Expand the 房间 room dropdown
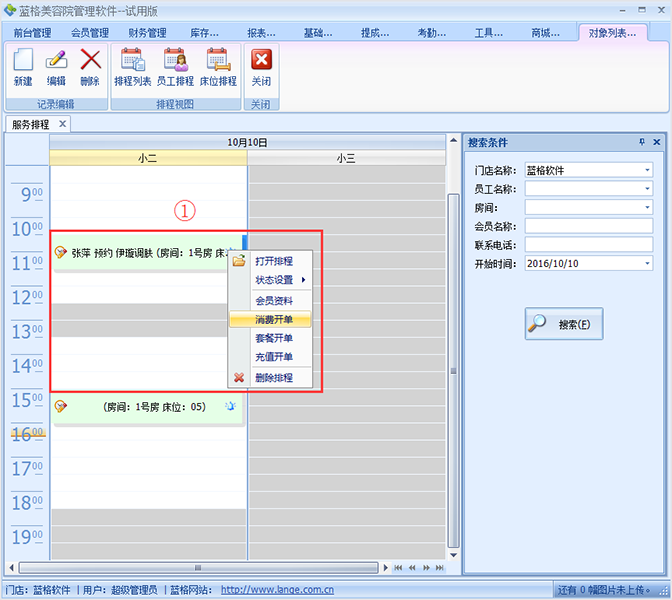The width and height of the screenshot is (672, 600). pos(647,207)
